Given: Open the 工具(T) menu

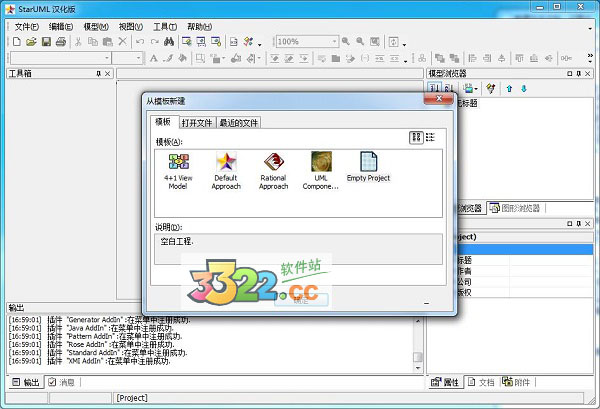Looking at the screenshot, I should (x=165, y=27).
